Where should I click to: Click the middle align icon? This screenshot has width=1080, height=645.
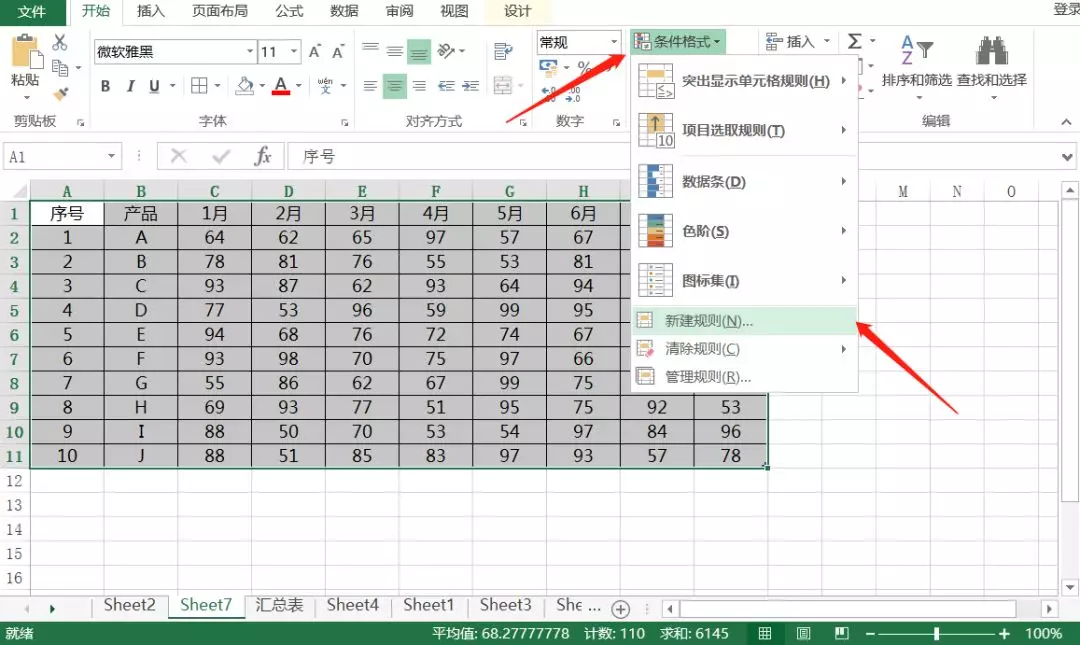(x=395, y=51)
